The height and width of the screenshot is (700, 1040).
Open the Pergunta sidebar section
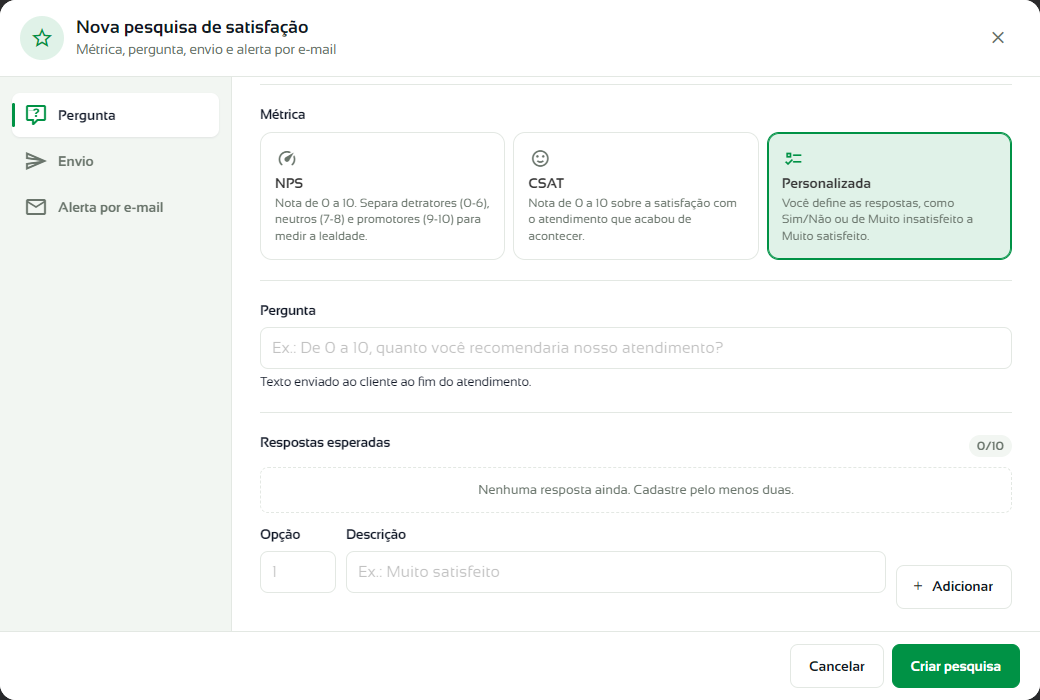pos(115,115)
